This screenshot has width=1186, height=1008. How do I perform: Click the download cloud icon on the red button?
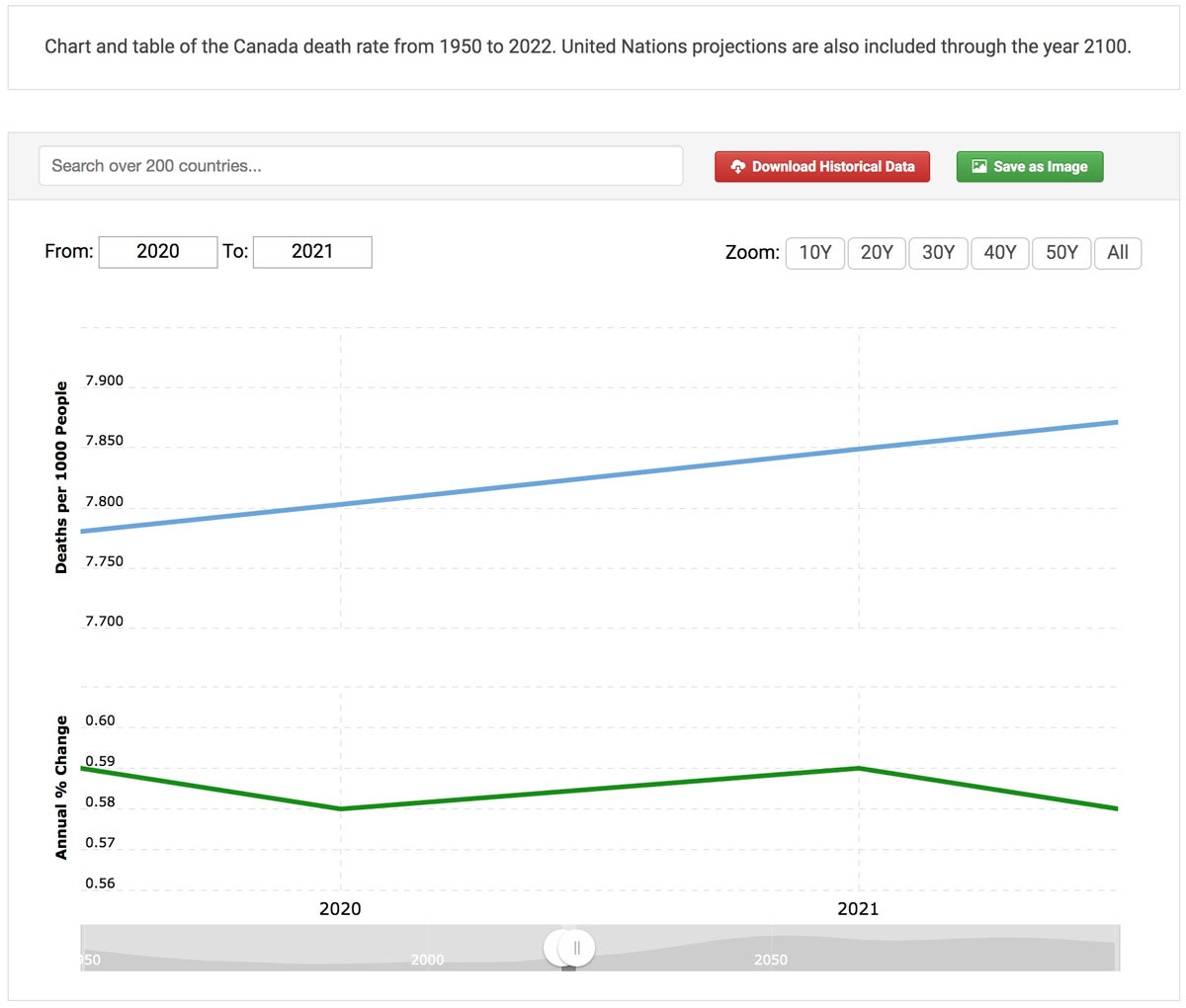coord(738,166)
